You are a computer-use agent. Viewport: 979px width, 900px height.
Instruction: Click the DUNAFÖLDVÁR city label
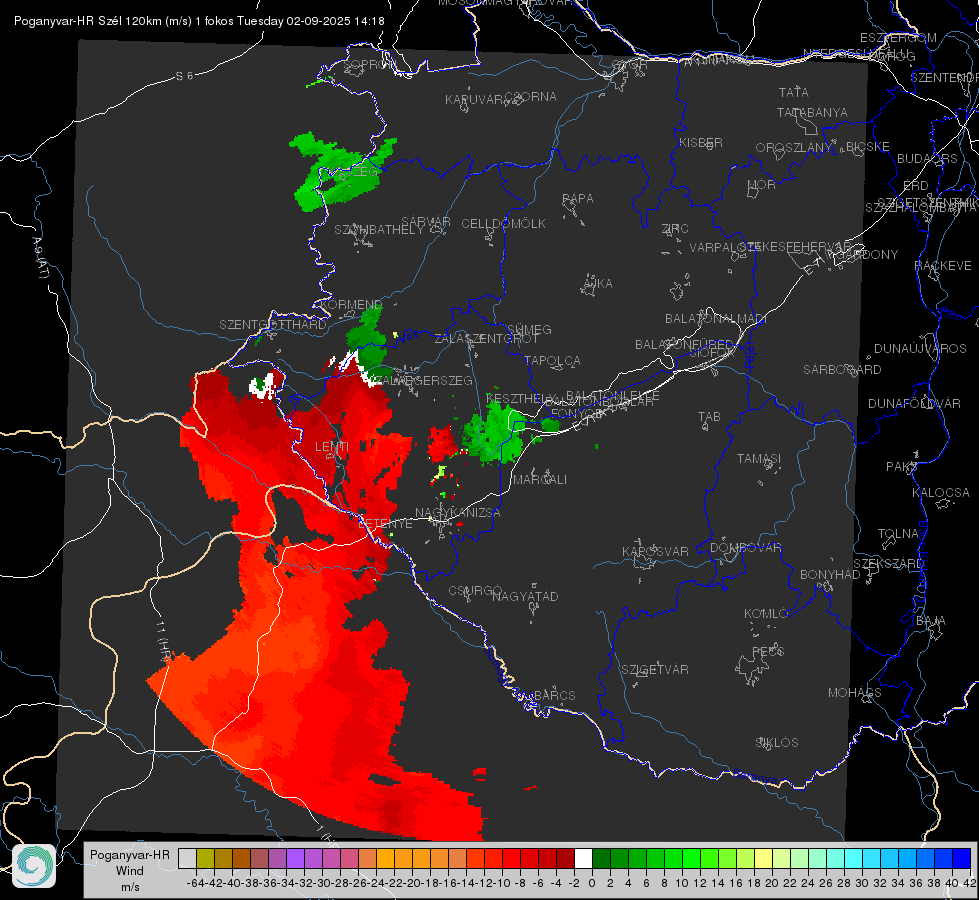(914, 403)
